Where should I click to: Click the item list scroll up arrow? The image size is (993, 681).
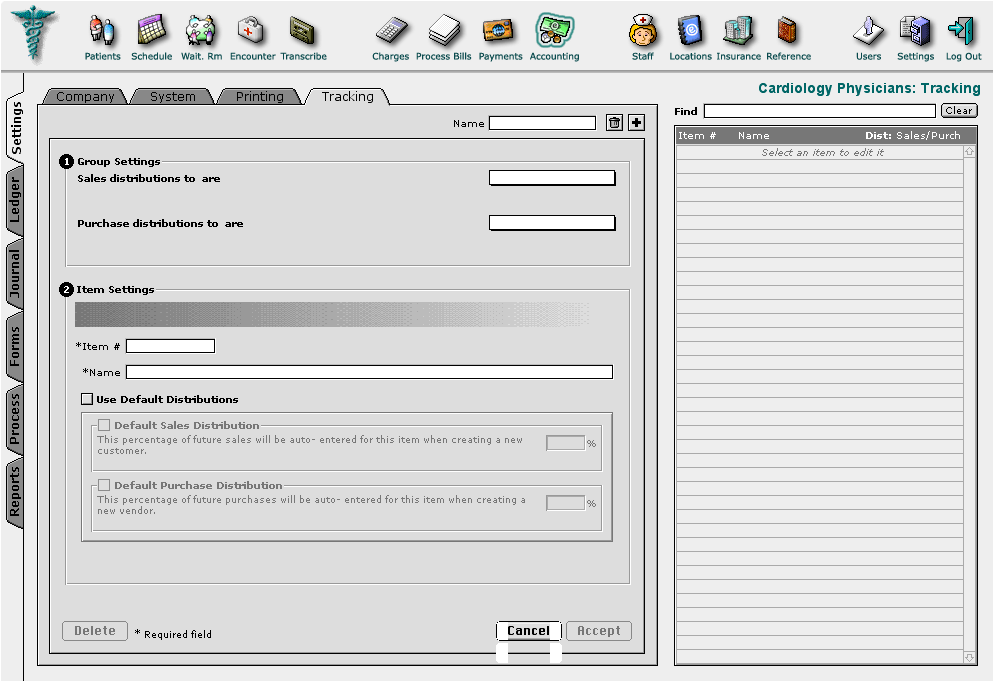click(970, 152)
